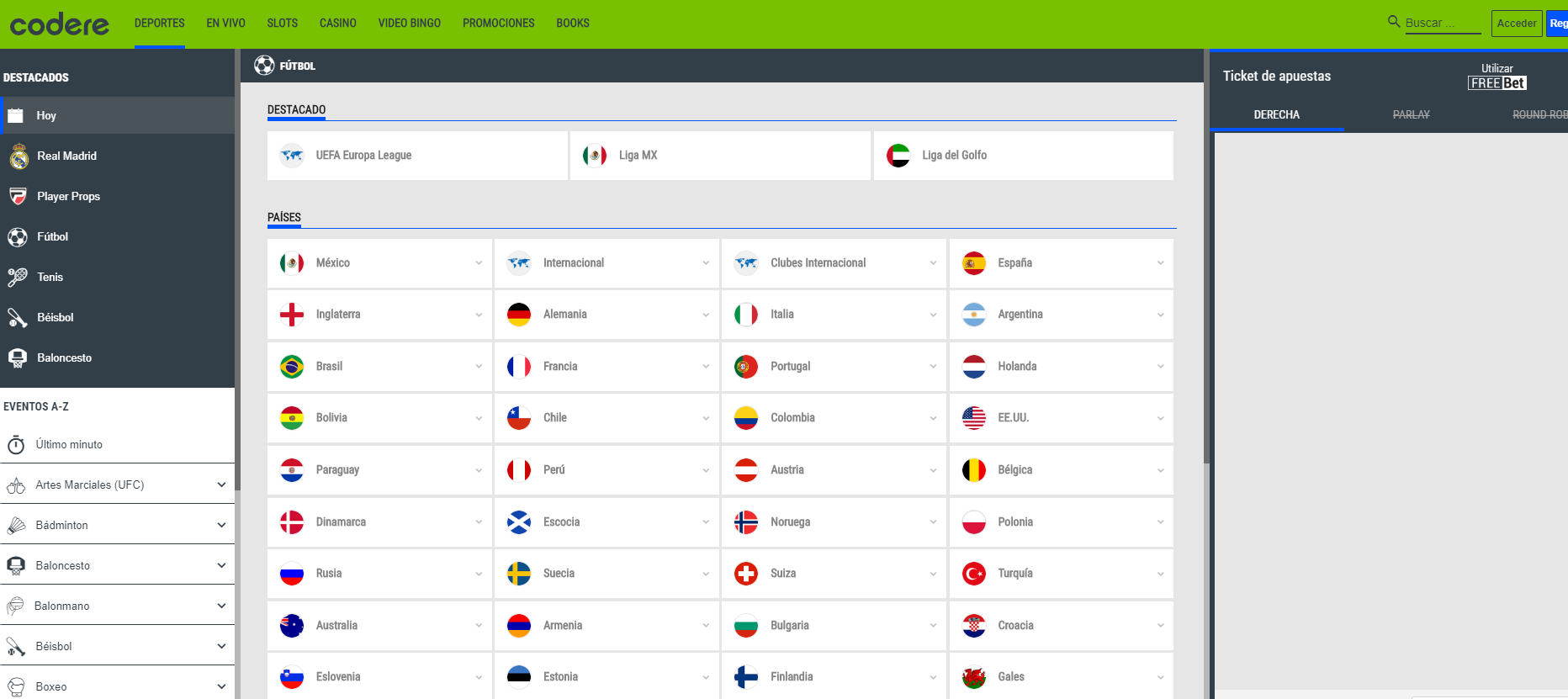The image size is (1568, 699).
Task: Click the Gales dragon flag icon
Action: 974,677
